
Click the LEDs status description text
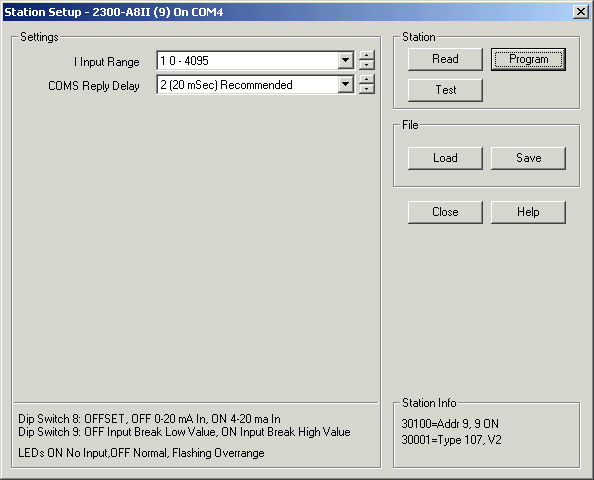coord(141,453)
